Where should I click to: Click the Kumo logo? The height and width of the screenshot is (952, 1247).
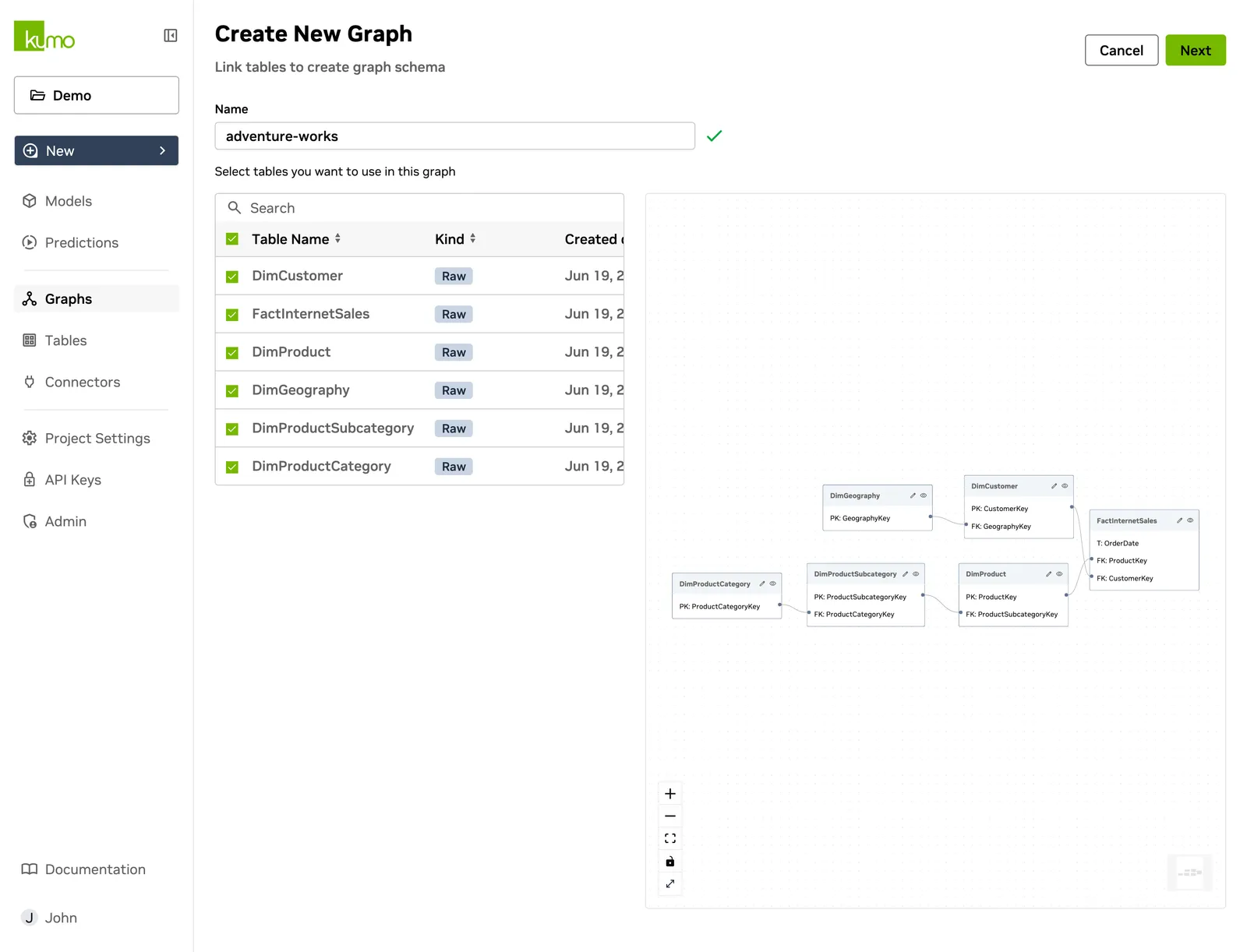pyautogui.click(x=44, y=36)
